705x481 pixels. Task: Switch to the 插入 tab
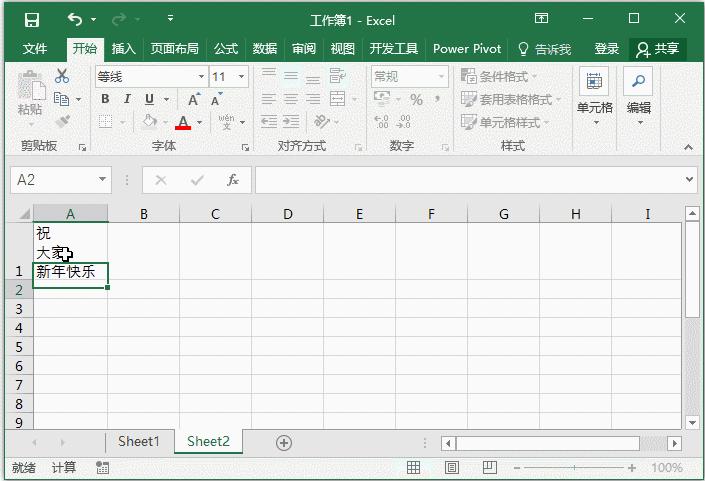[123, 49]
